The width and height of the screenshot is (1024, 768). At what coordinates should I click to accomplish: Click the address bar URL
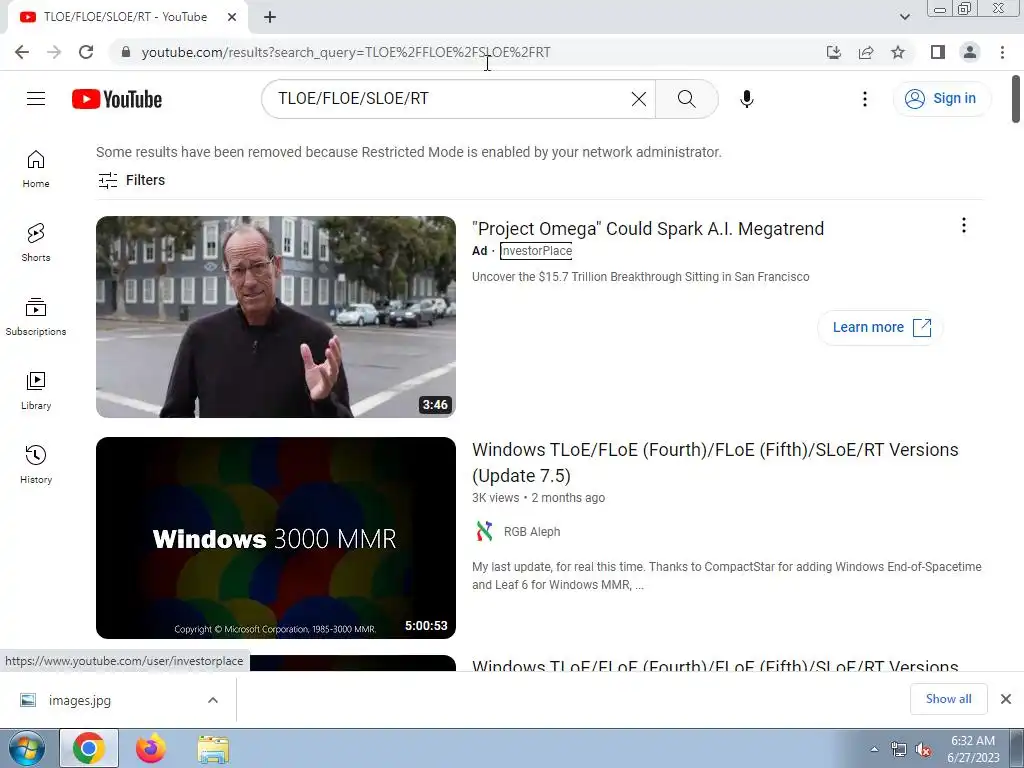pos(346,52)
